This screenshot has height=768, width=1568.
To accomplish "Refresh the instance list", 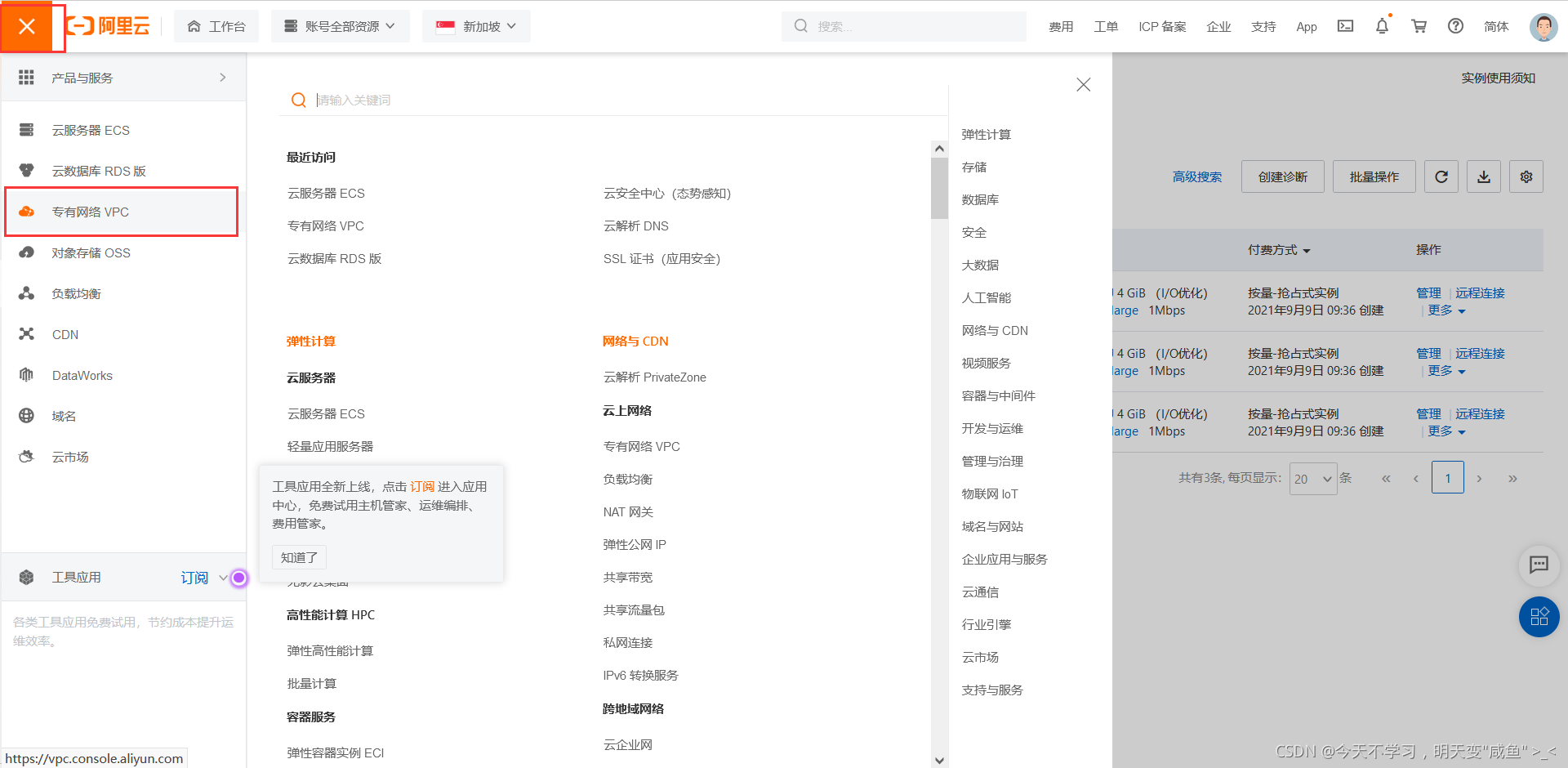I will 1441,176.
